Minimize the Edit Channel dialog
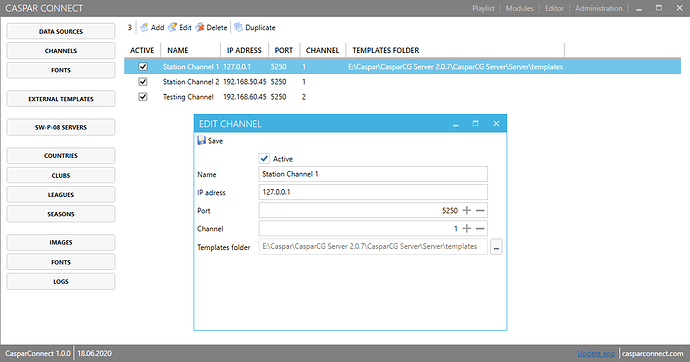 coord(455,124)
